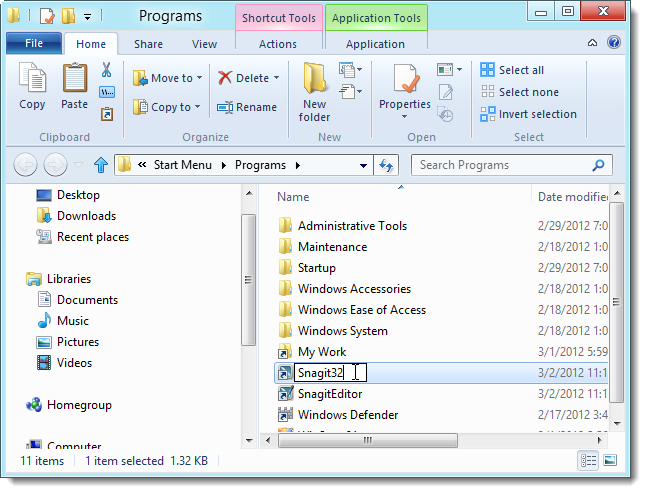Open the History icon in Open group
The image size is (646, 493).
point(446,114)
